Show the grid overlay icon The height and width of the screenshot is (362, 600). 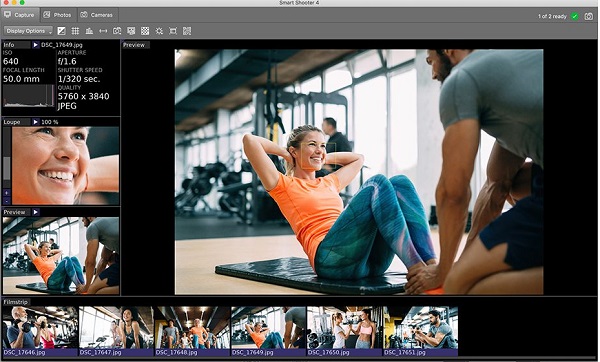[x=75, y=31]
